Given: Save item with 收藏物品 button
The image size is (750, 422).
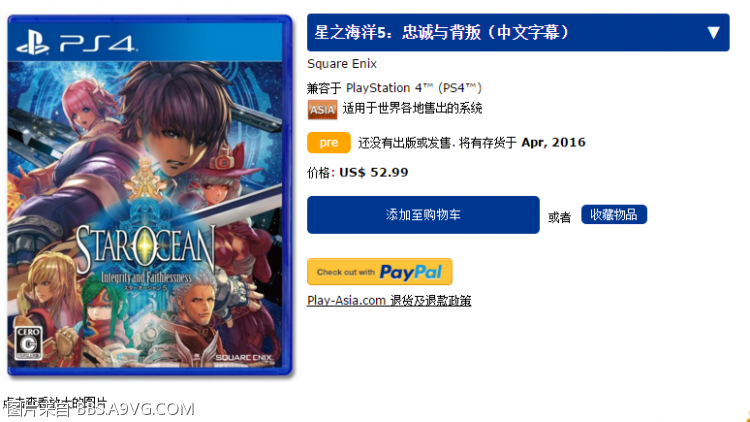Looking at the screenshot, I should [x=614, y=214].
